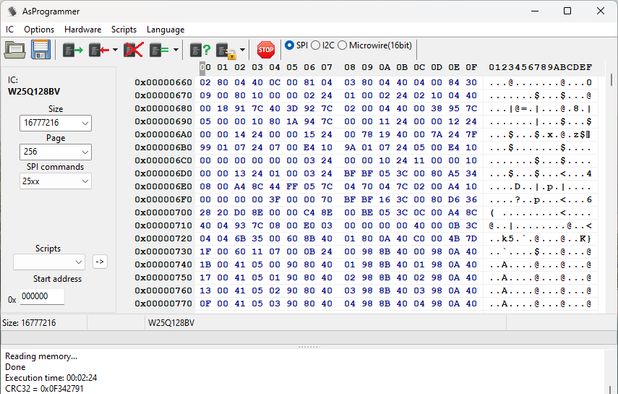Open the Scripts menu

pos(124,30)
